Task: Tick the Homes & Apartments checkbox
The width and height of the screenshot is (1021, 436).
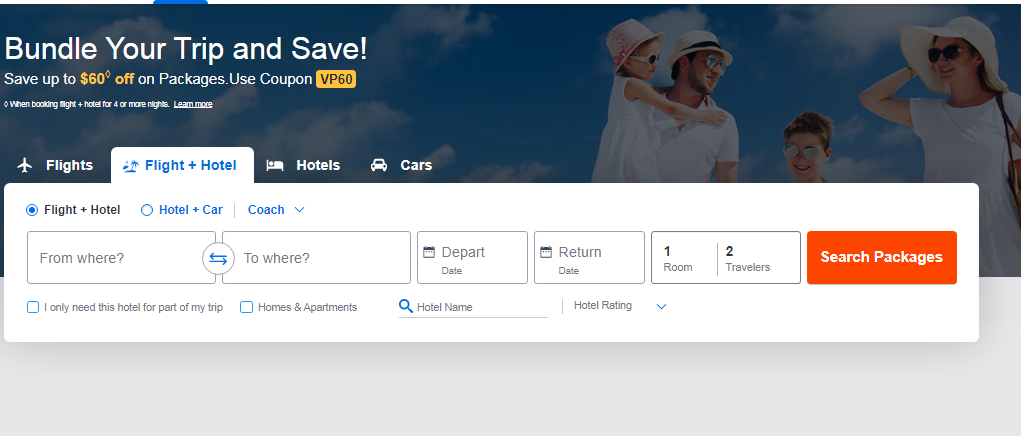Action: (247, 307)
